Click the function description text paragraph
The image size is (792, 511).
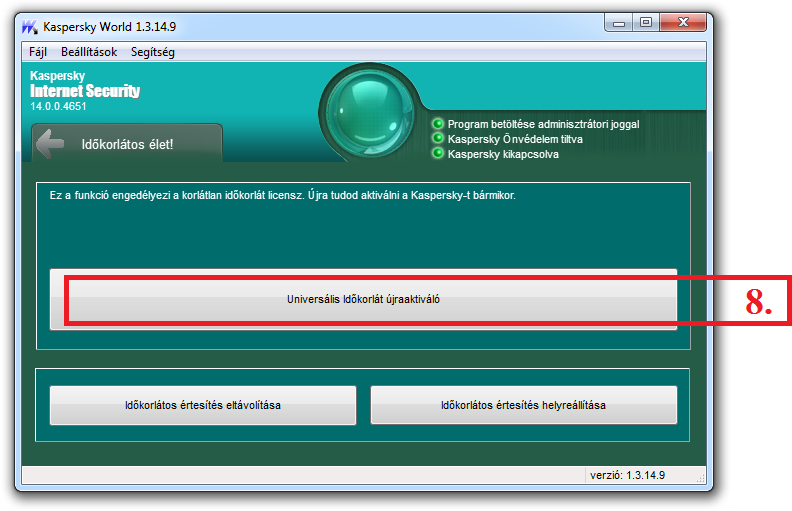[283, 196]
